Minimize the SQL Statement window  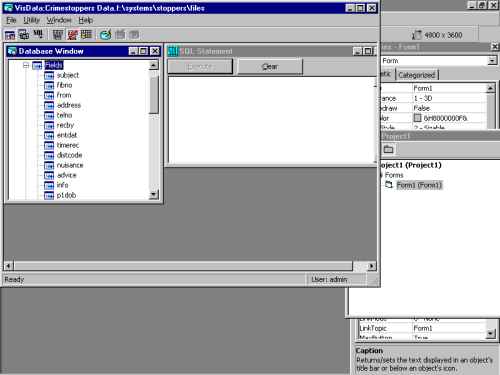pos(358,51)
